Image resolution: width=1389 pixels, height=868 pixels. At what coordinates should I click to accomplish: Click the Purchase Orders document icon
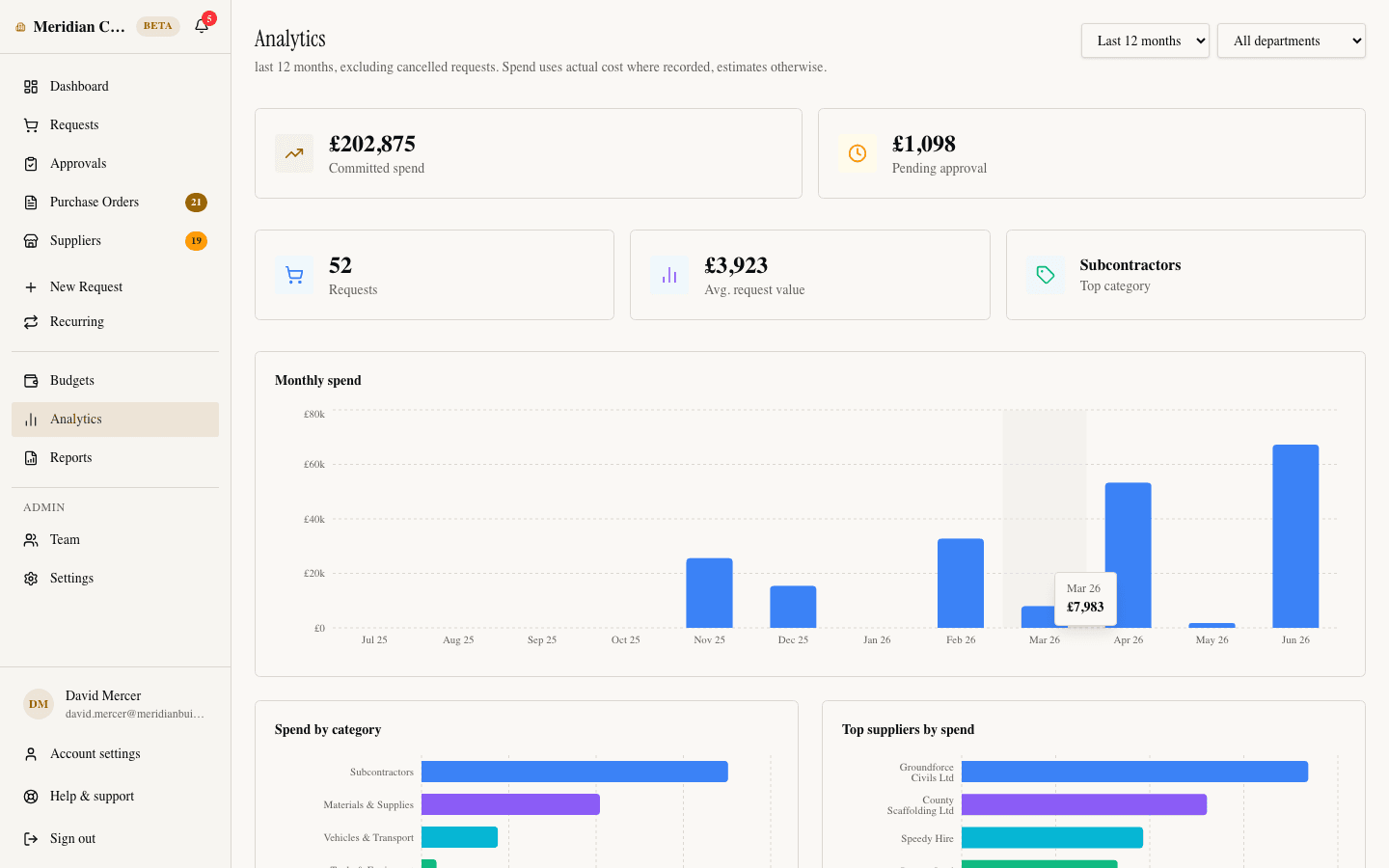coord(31,203)
